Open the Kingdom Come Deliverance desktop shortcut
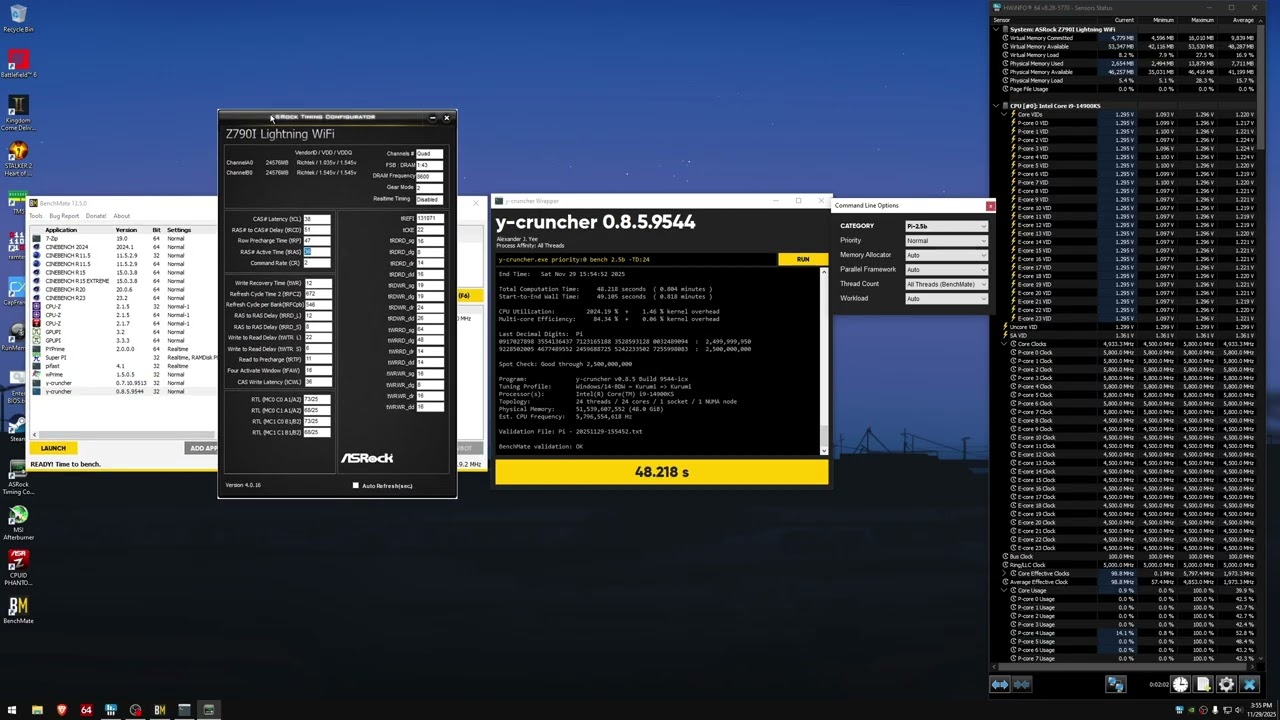The height and width of the screenshot is (720, 1280). click(18, 110)
